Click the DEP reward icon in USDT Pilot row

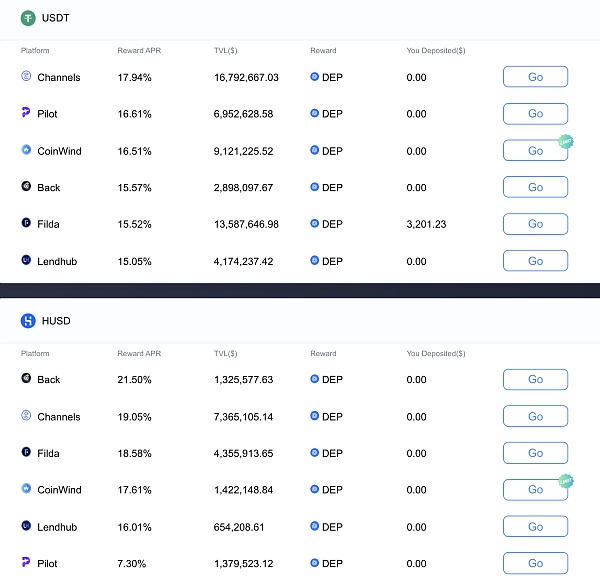(315, 113)
